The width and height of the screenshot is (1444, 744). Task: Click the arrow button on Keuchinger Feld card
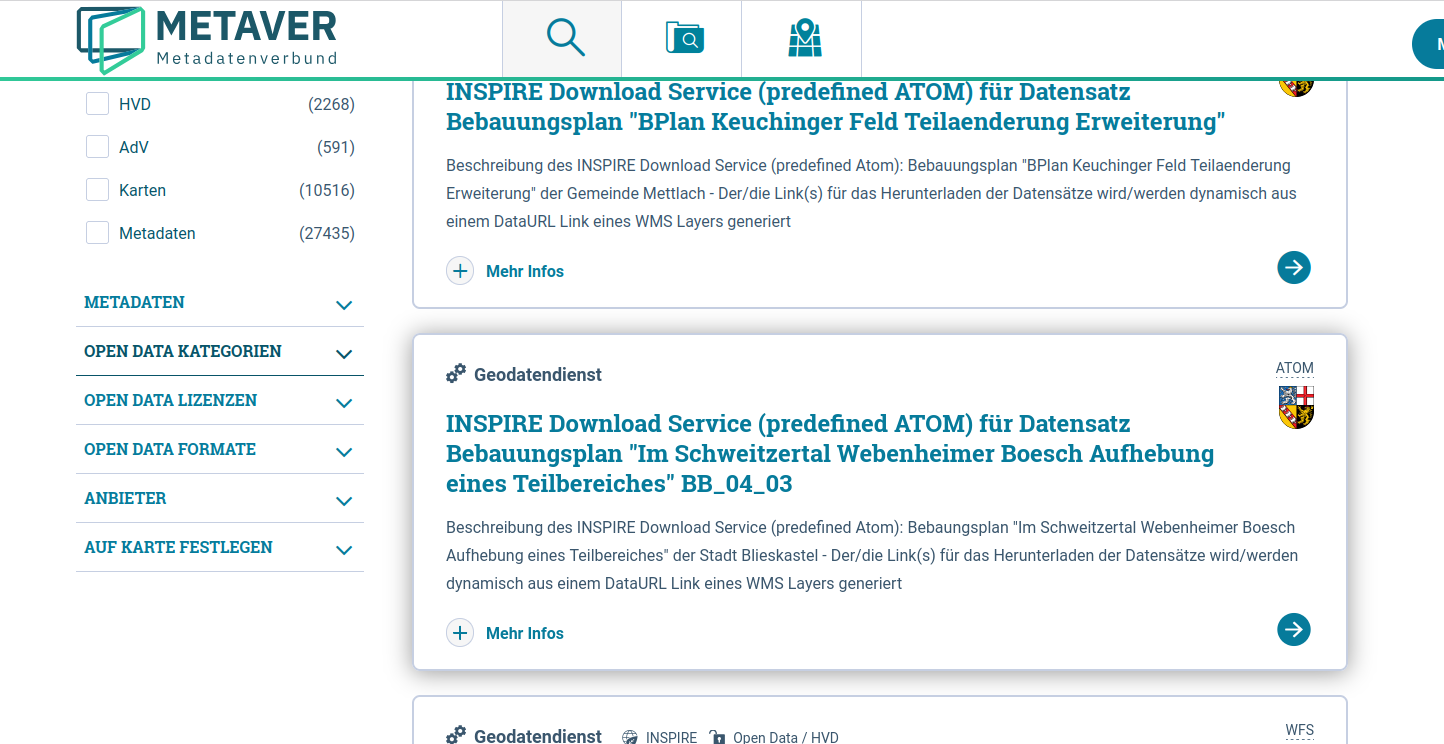click(1294, 267)
